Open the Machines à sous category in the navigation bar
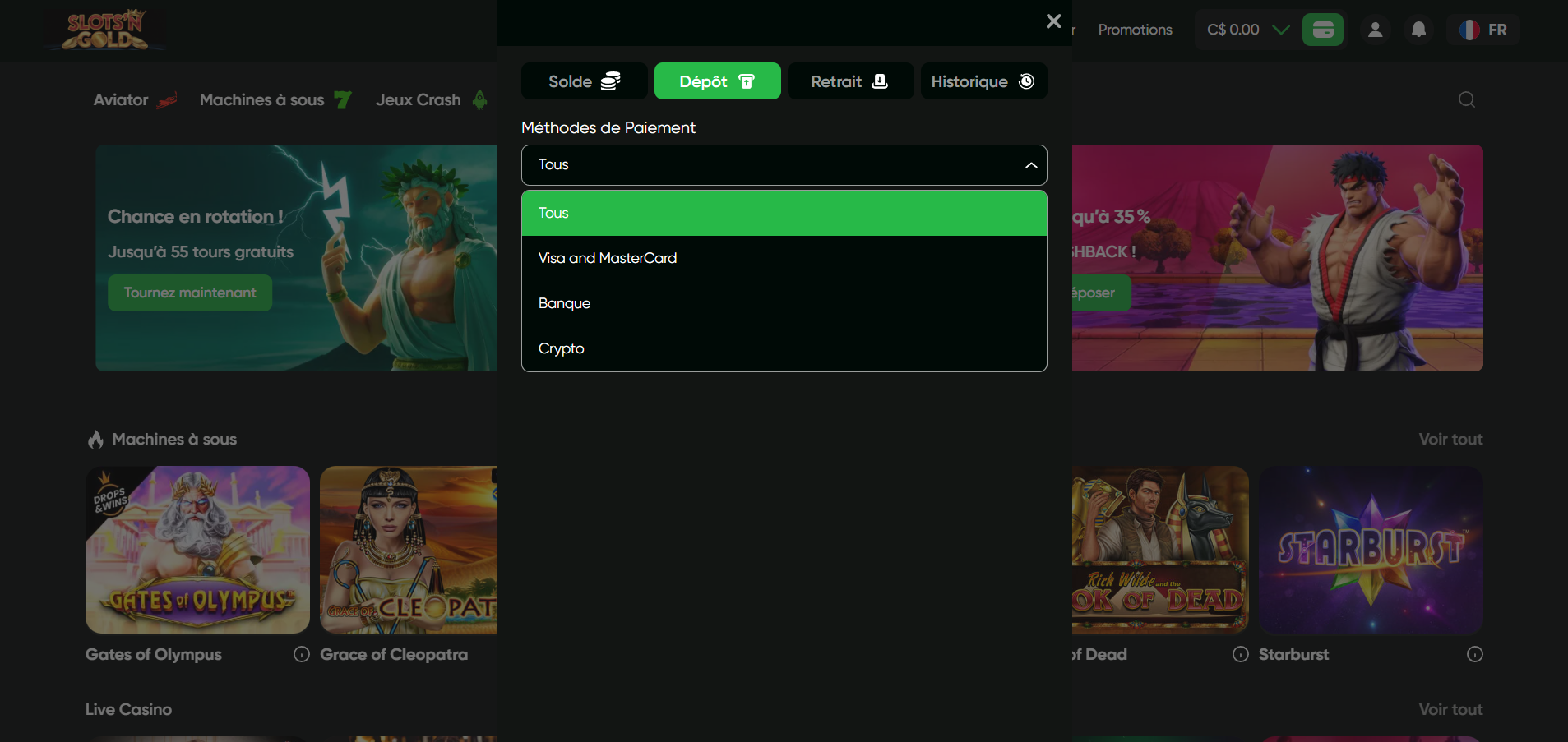 tap(275, 100)
